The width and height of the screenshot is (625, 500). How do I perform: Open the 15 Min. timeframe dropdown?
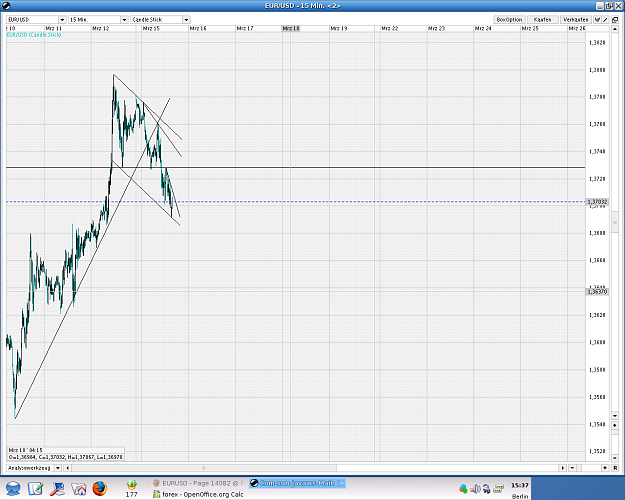tap(98, 20)
